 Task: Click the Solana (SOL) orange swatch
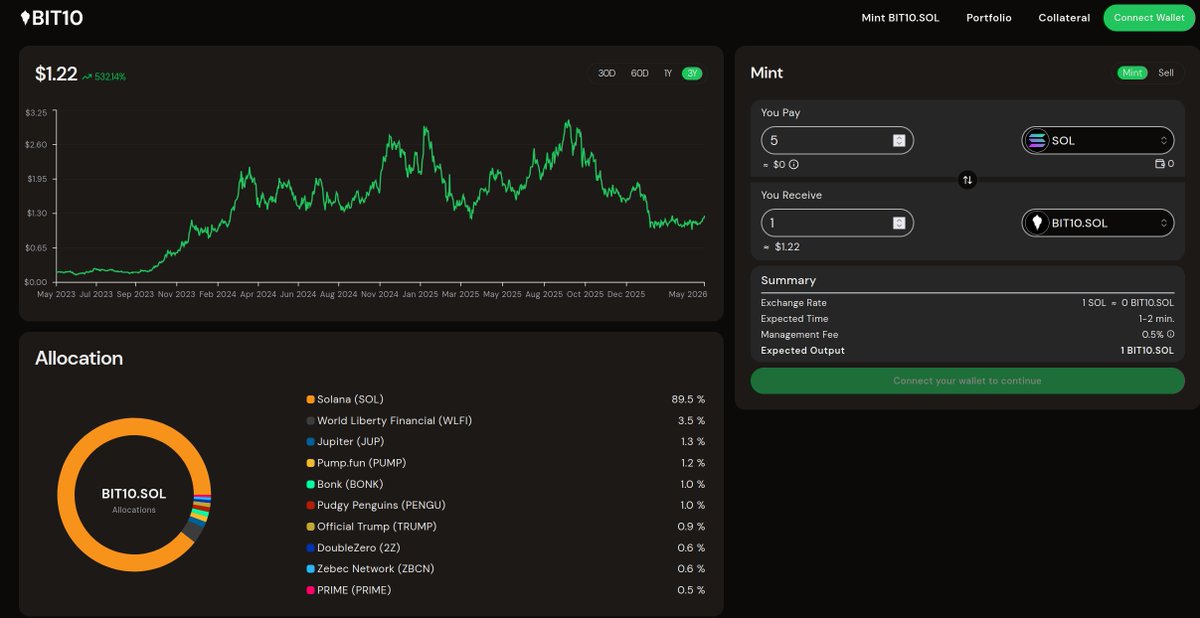point(311,399)
